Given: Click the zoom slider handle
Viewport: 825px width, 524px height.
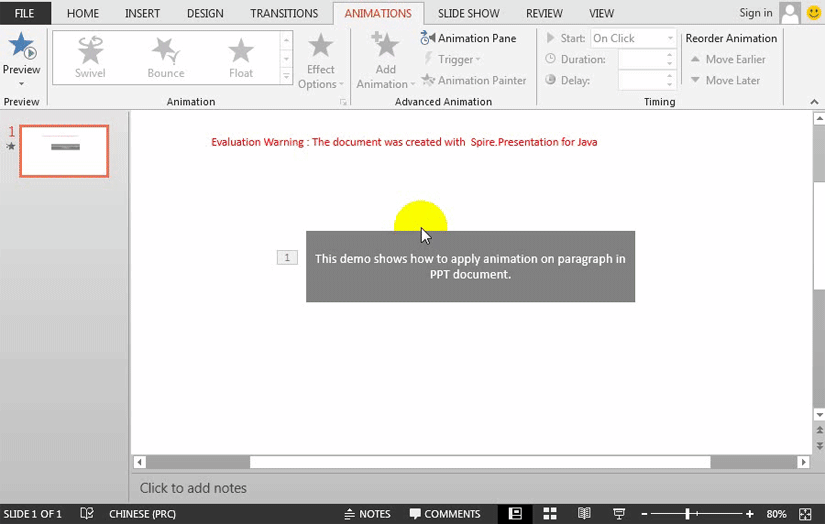Looking at the screenshot, I should click(687, 514).
